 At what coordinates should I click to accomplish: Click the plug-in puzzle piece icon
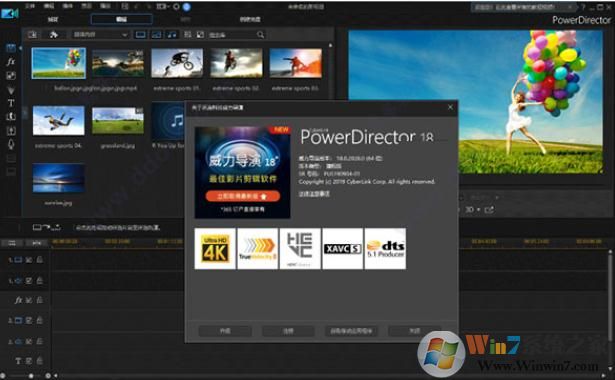coord(54,35)
